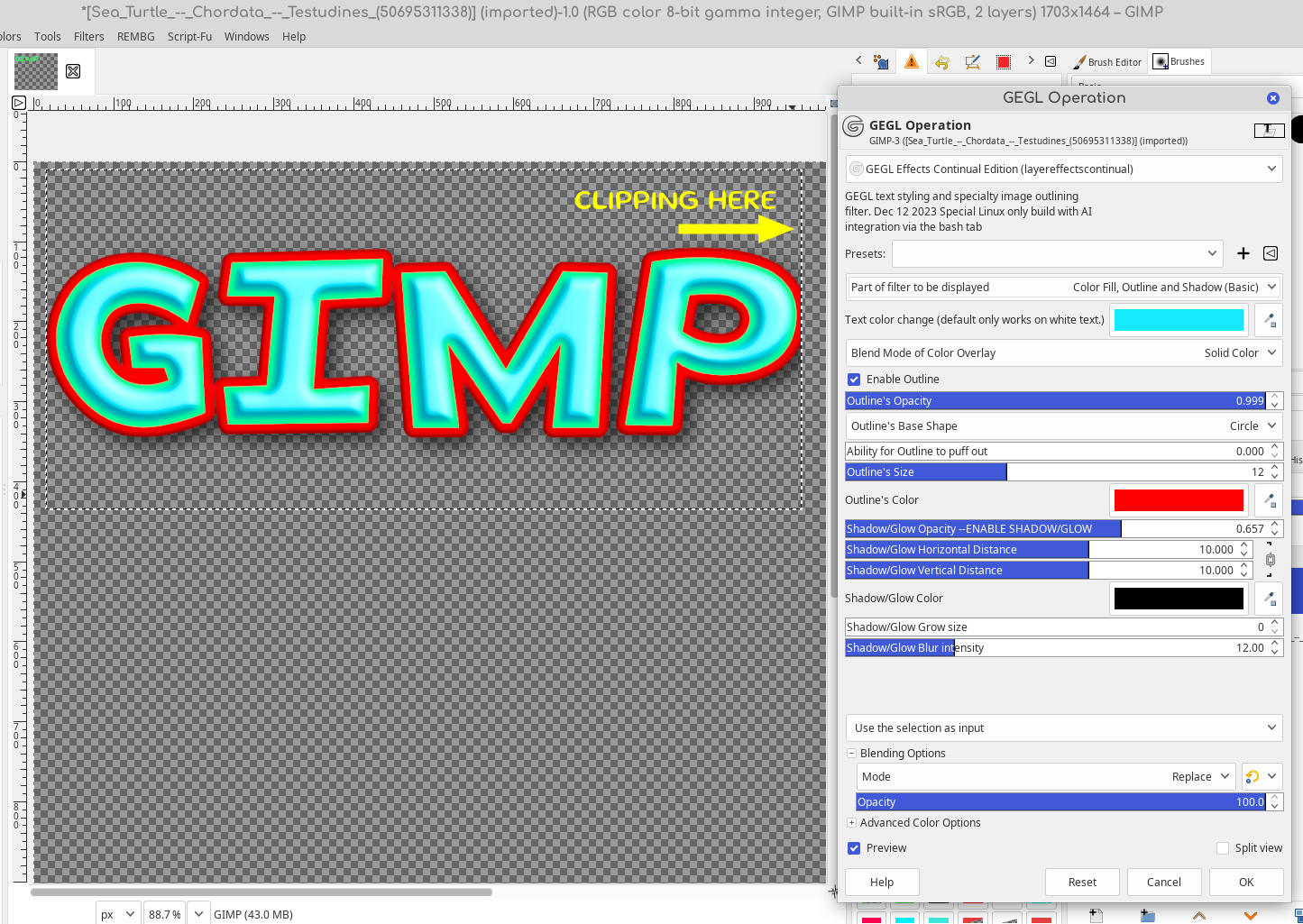Open the Tool Options easel tab icon
Viewport: 1303px width, 924px height.
973,61
